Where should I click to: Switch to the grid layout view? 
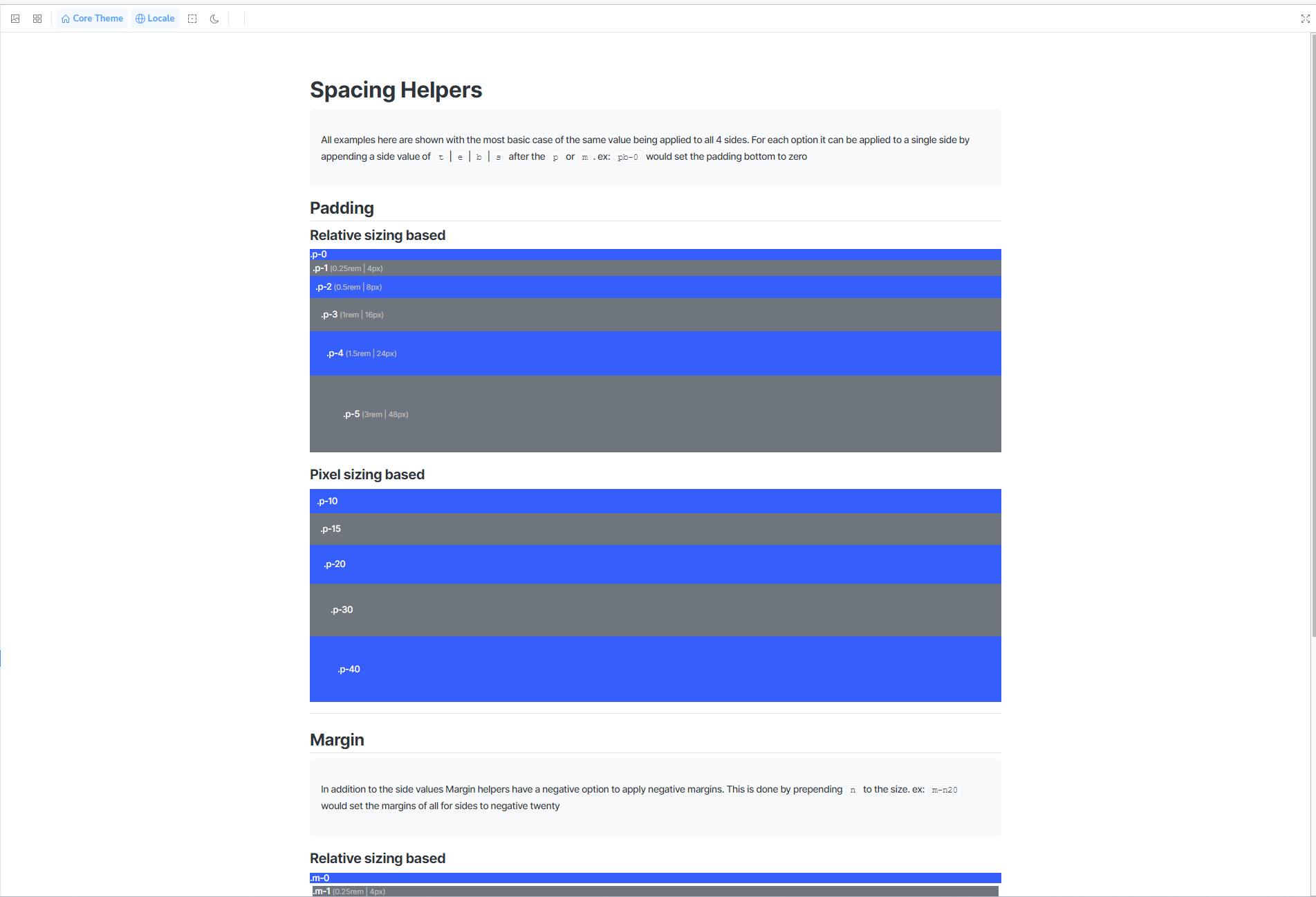point(37,19)
